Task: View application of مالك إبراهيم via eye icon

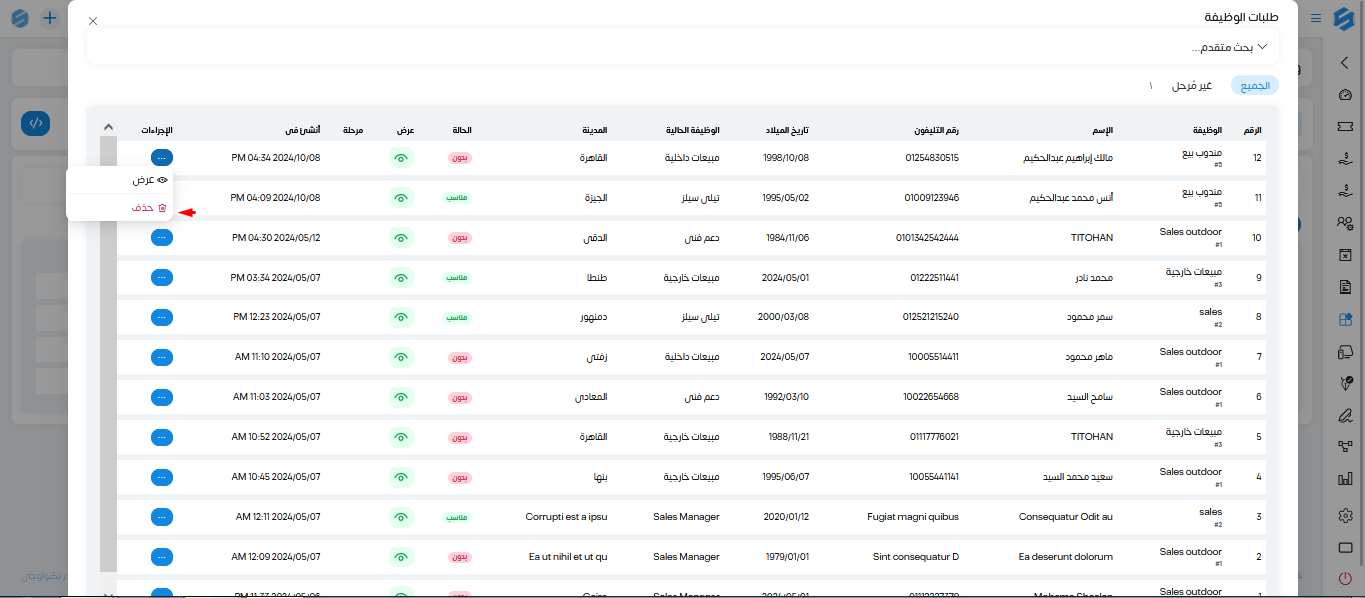Action: point(401,157)
